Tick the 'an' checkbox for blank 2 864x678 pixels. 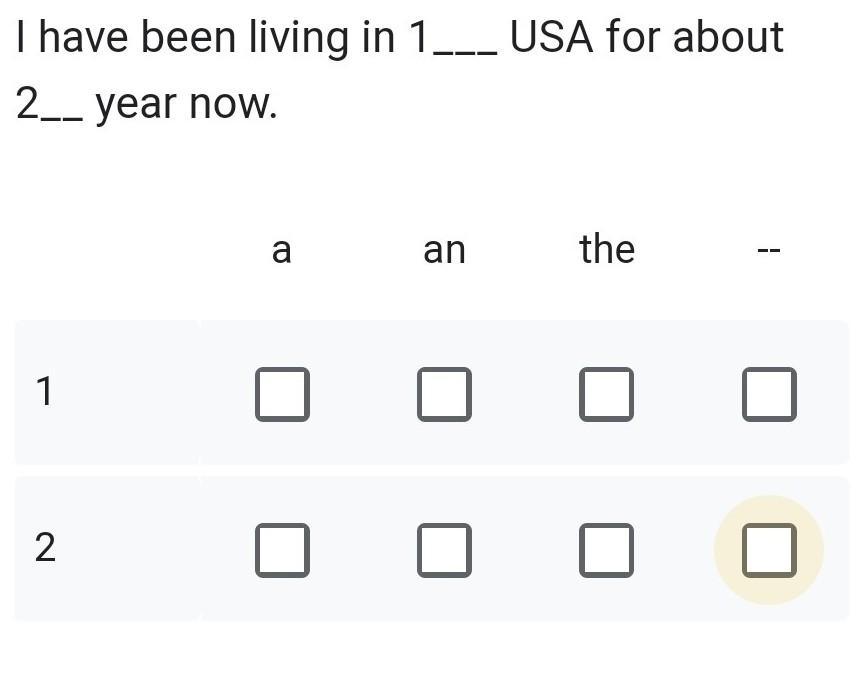(444, 550)
